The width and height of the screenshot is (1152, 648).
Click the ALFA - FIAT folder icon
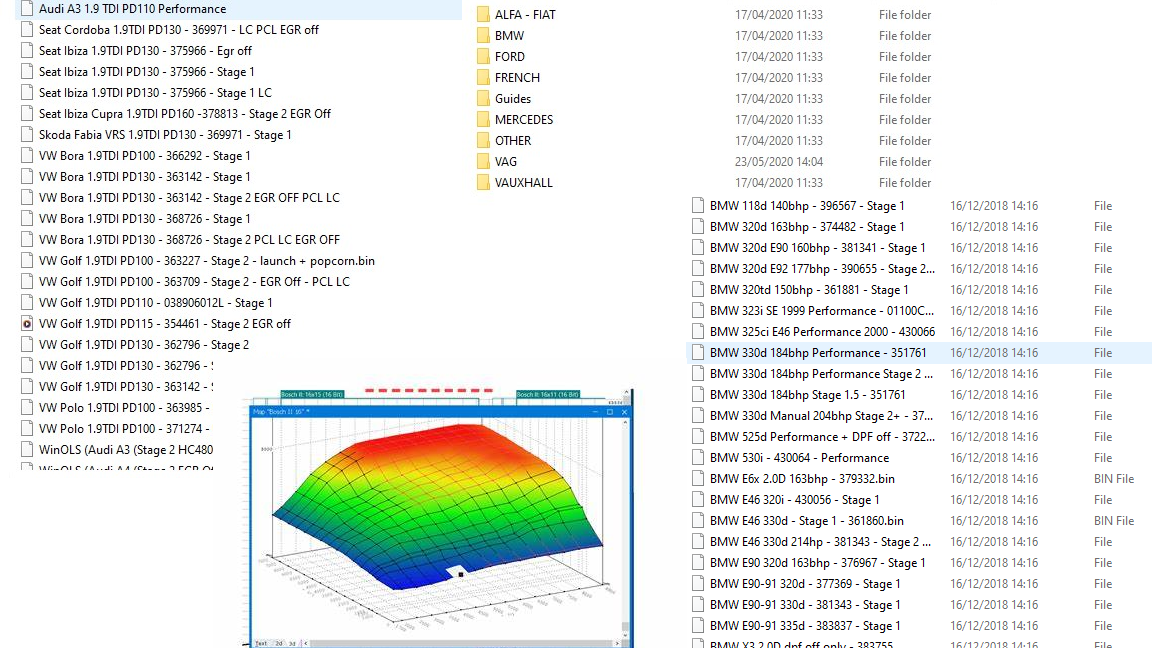point(483,15)
